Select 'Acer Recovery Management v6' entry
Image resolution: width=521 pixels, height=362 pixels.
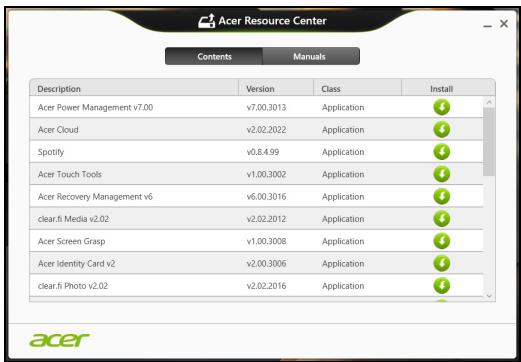pyautogui.click(x=95, y=197)
